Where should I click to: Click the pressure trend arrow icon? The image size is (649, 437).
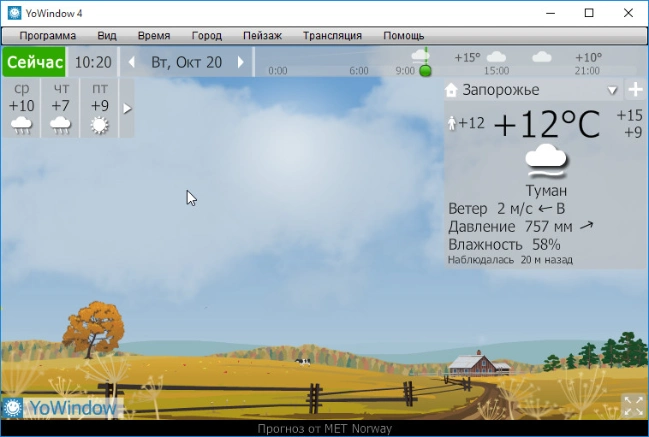click(587, 226)
